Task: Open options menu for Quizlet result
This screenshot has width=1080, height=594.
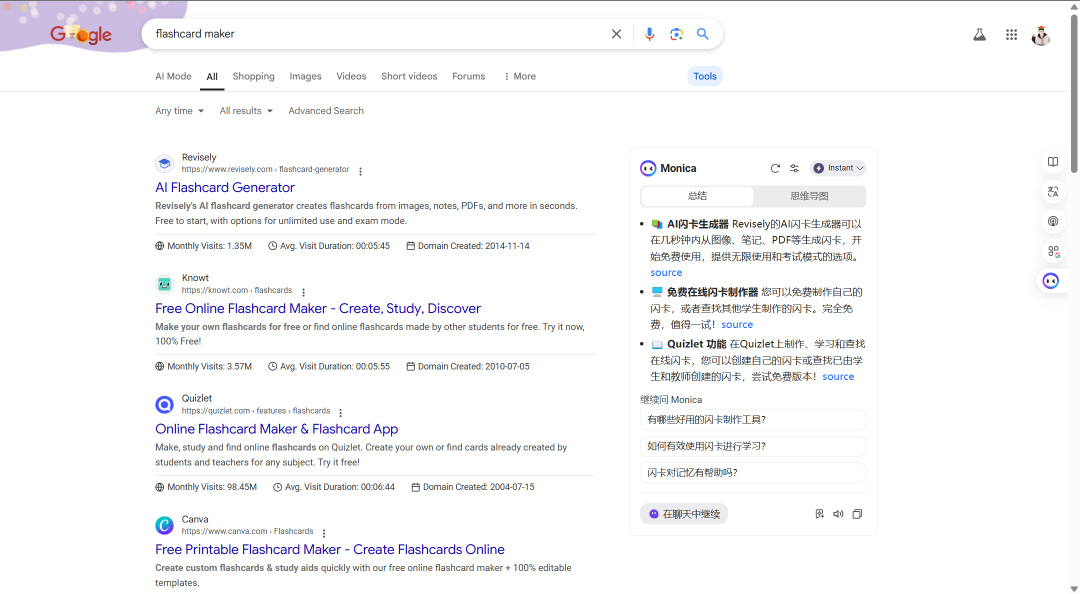Action: [340, 412]
